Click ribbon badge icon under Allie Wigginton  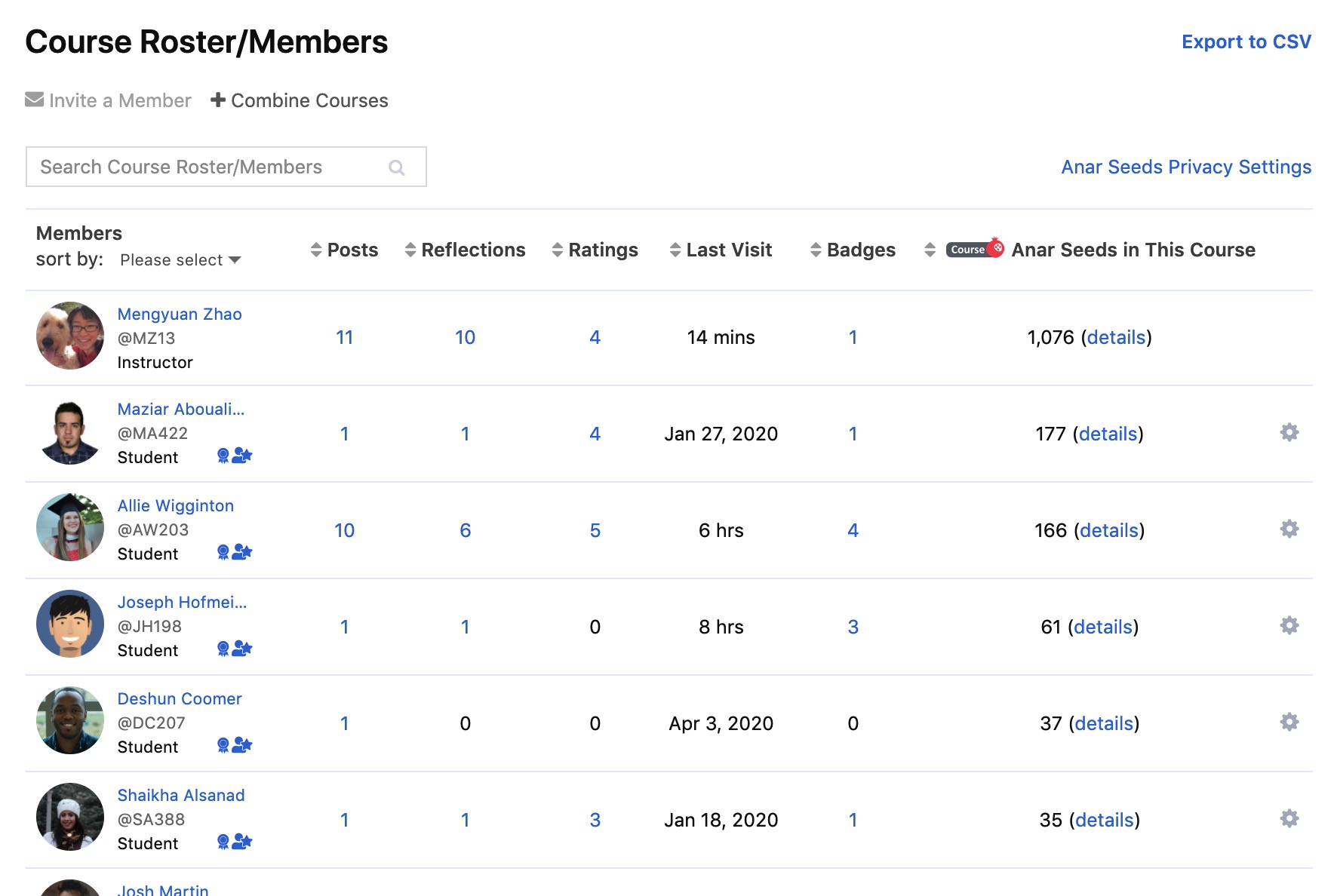[223, 552]
